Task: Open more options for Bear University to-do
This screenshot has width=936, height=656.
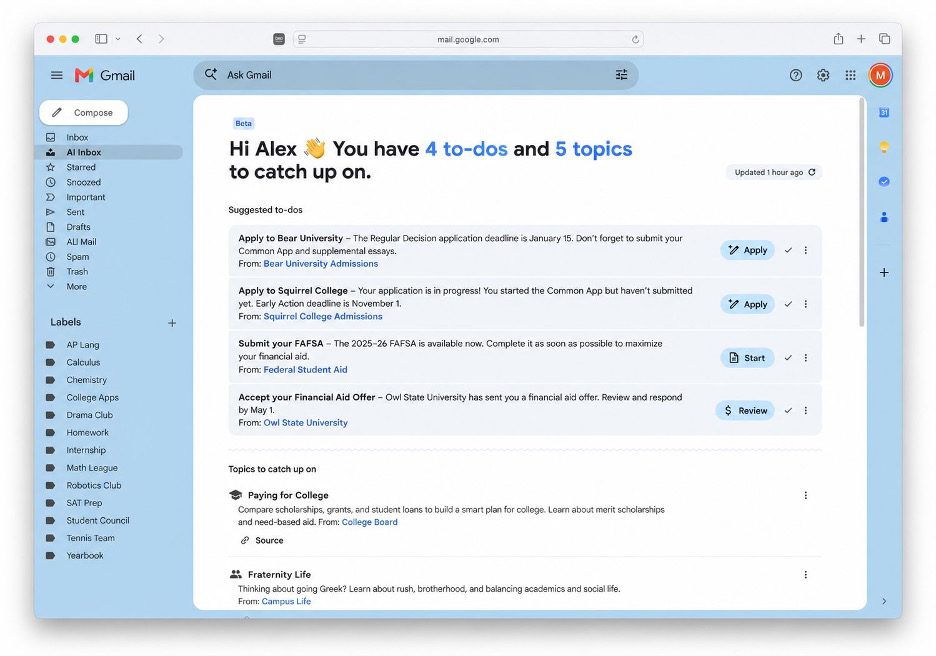Action: (x=805, y=250)
